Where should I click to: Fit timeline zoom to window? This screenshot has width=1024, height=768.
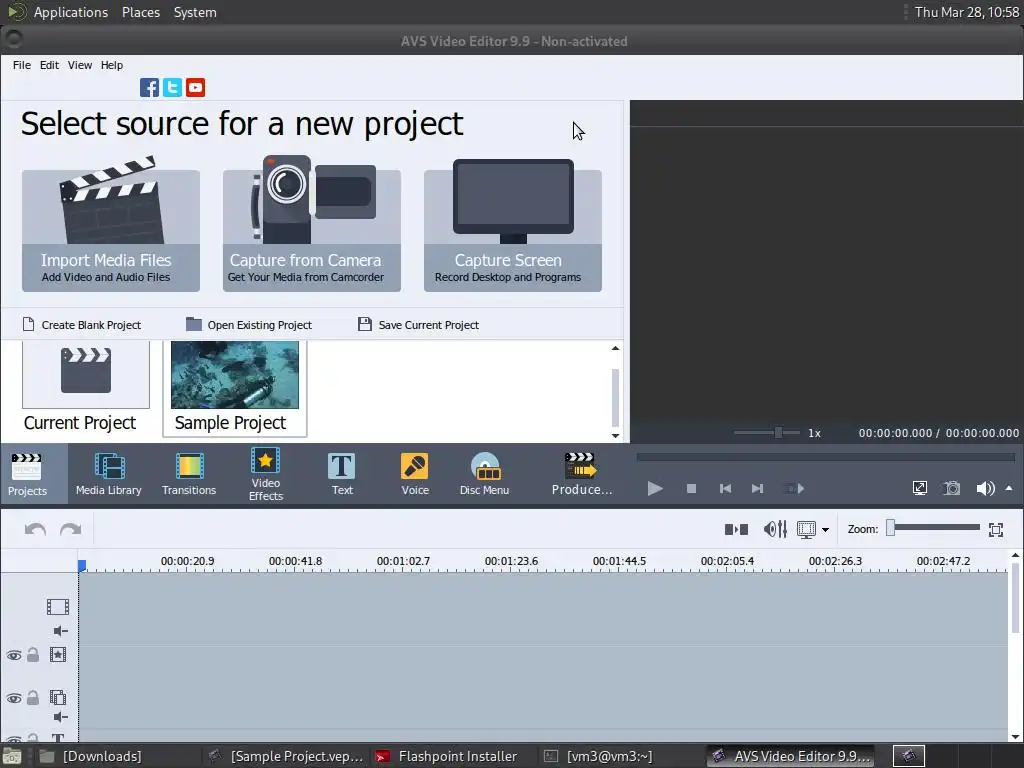point(996,530)
